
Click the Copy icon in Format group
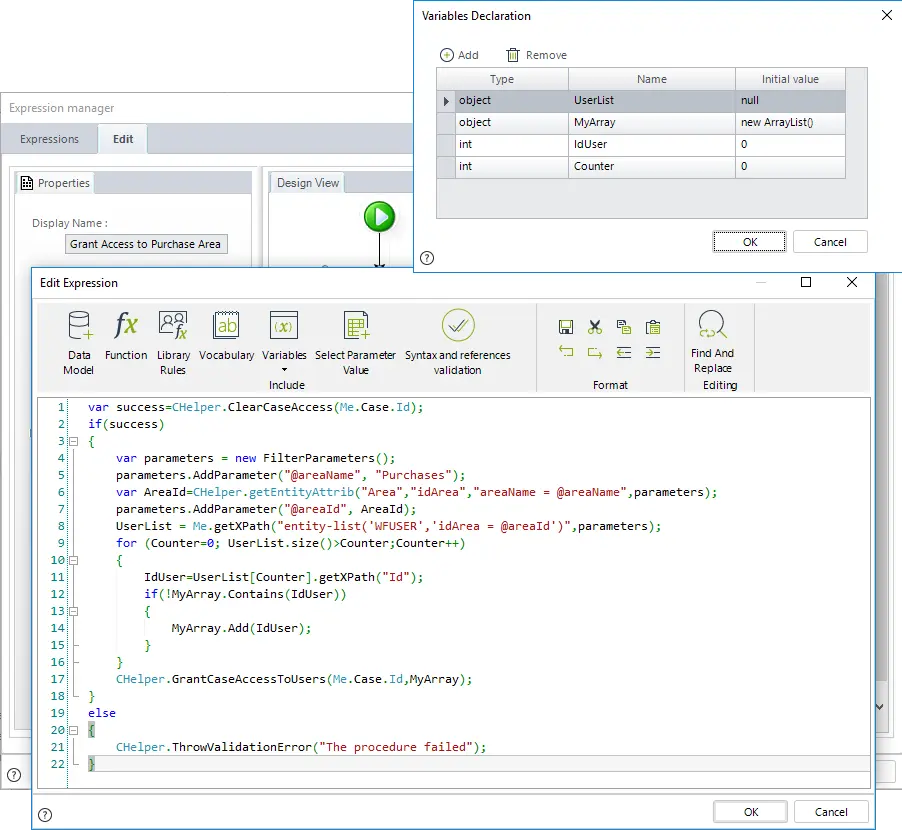click(624, 327)
